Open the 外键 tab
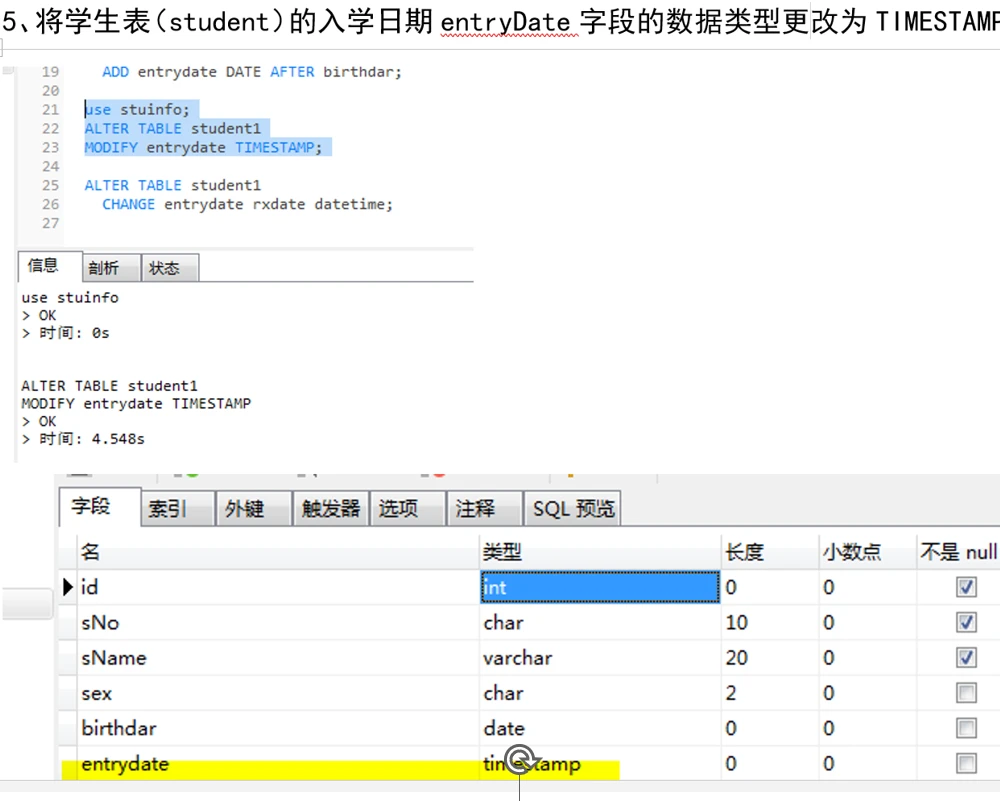 pos(244,509)
